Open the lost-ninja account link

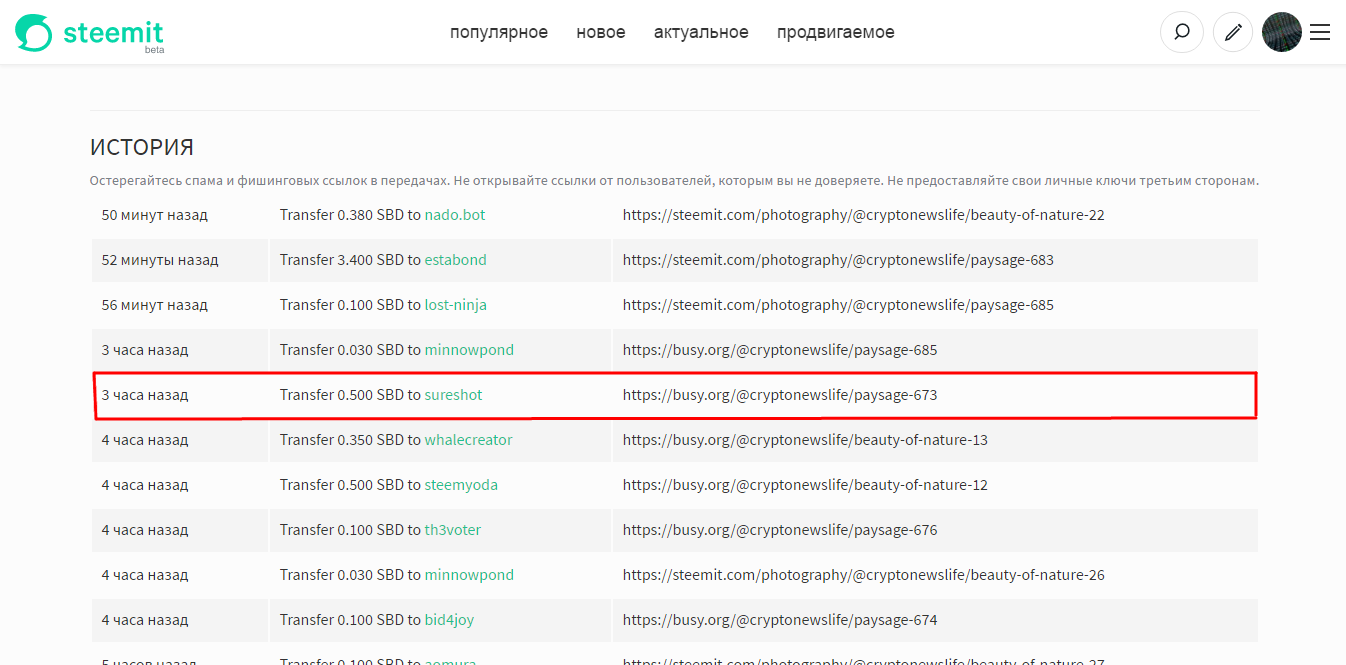(456, 305)
